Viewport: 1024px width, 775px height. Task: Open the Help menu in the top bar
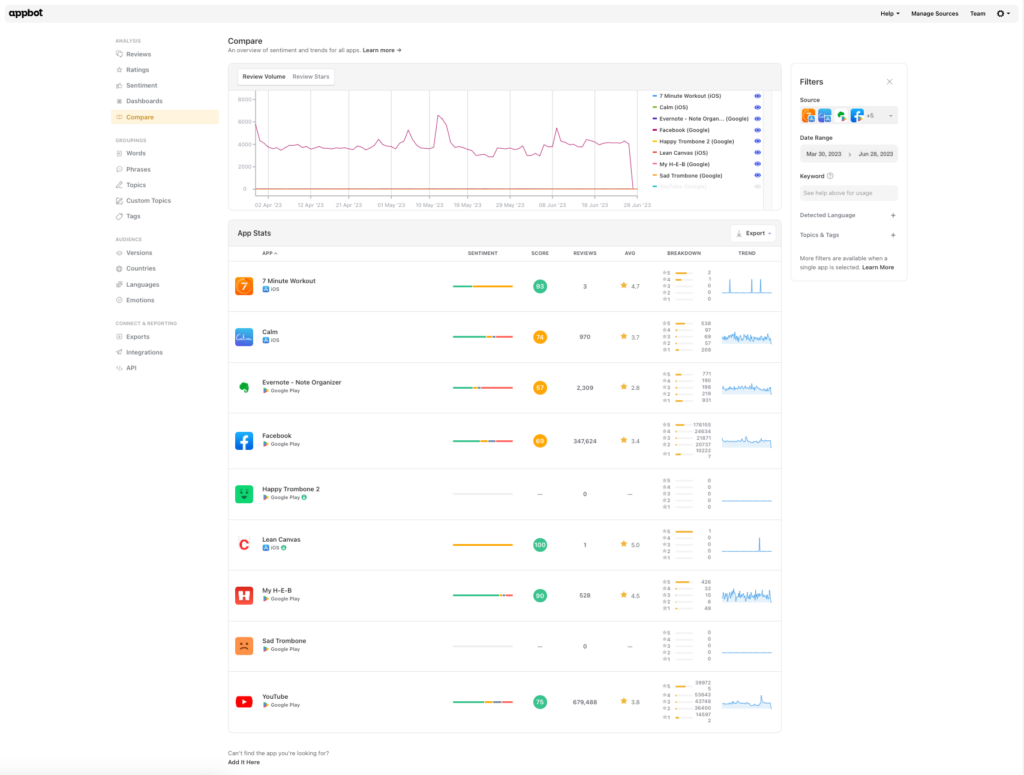point(887,13)
